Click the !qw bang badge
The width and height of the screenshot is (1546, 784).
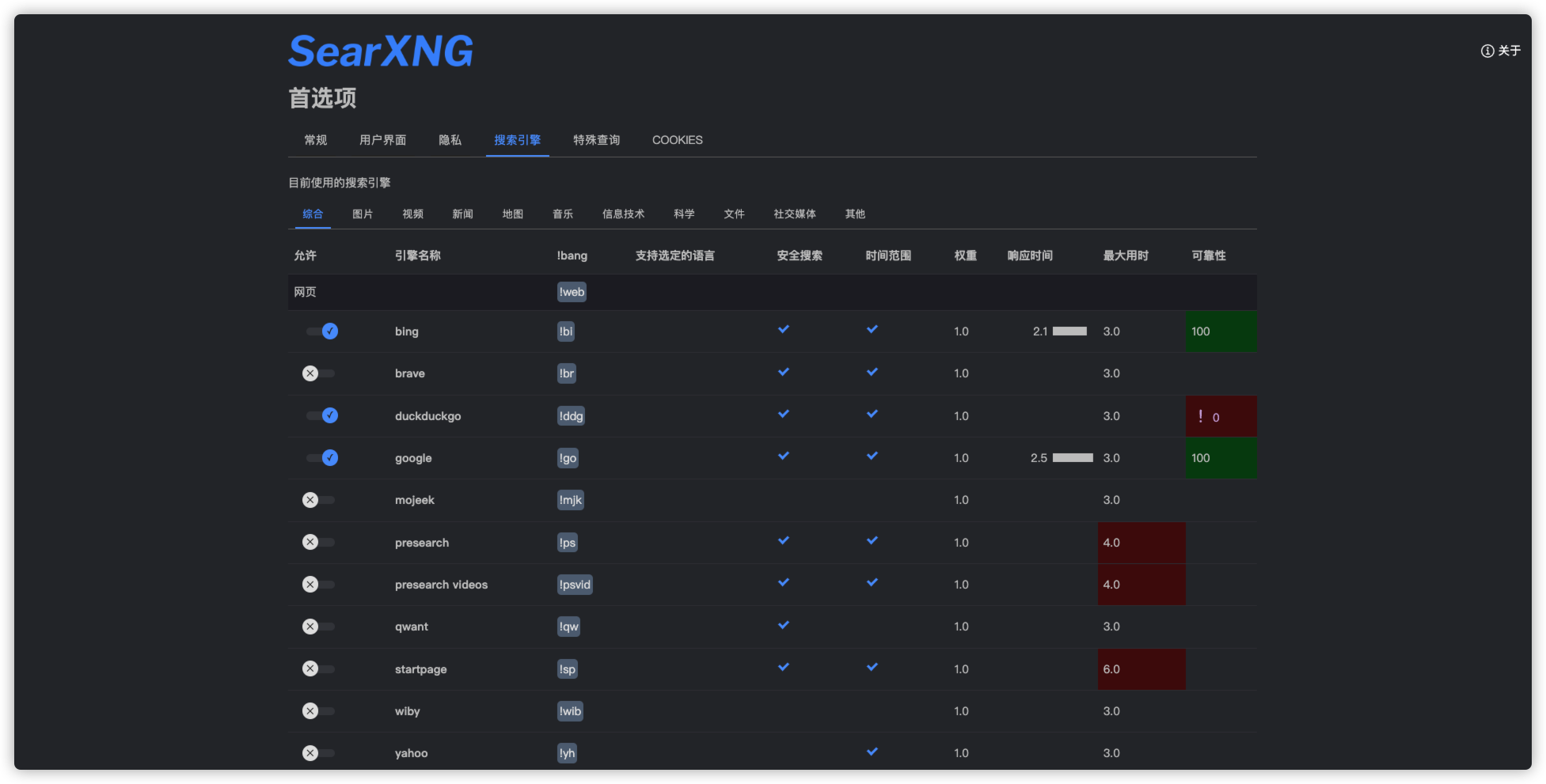pyautogui.click(x=569, y=627)
